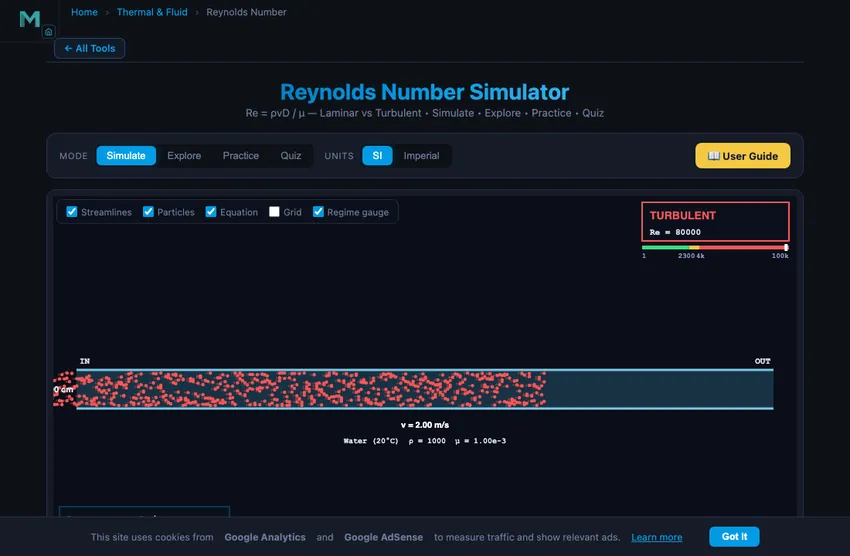Image resolution: width=850 pixels, height=556 pixels.
Task: Open the Learn more cookie link
Action: pos(656,537)
